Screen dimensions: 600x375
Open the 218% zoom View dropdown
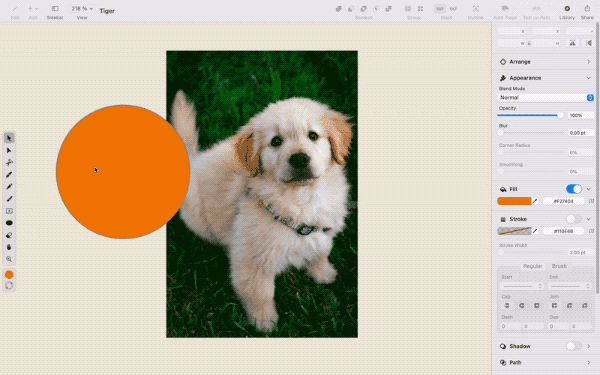82,8
